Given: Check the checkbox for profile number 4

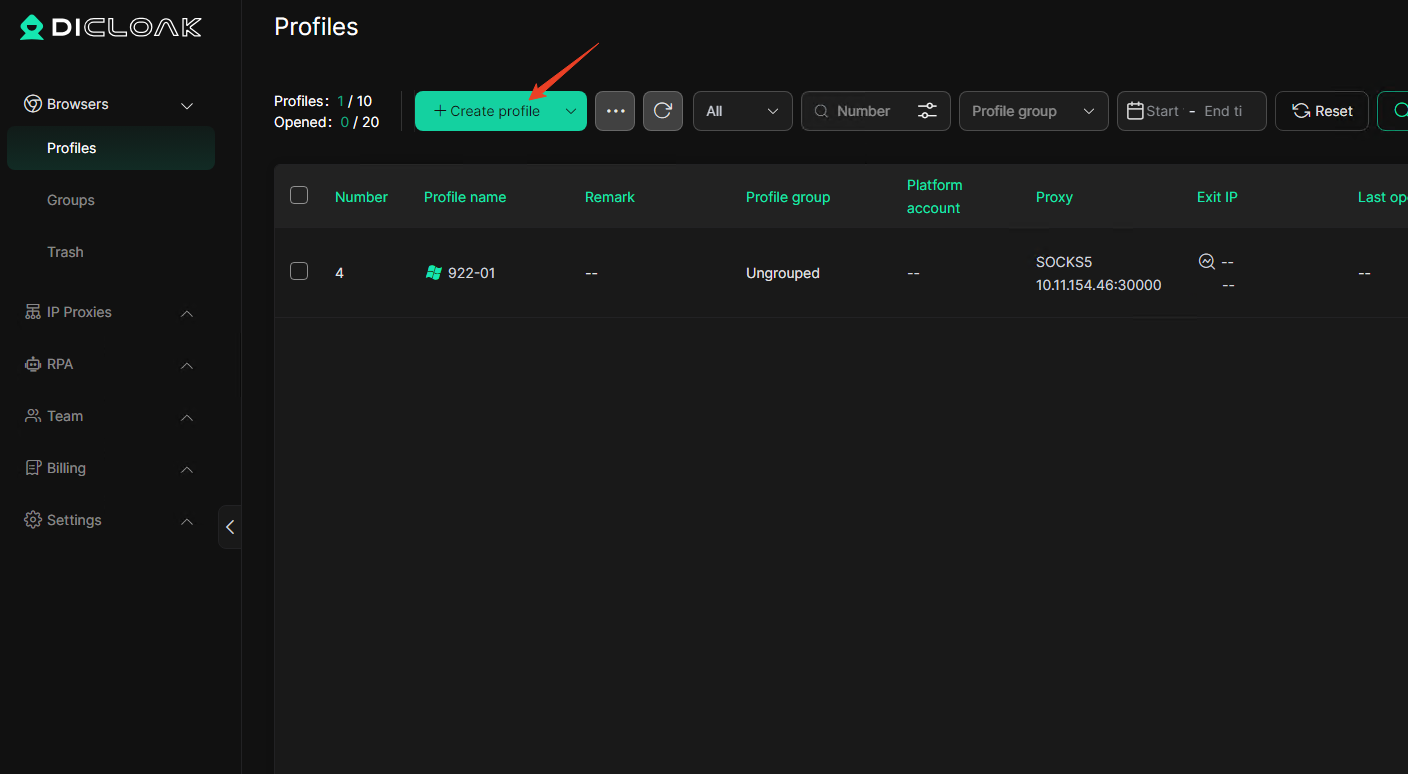Looking at the screenshot, I should [299, 271].
